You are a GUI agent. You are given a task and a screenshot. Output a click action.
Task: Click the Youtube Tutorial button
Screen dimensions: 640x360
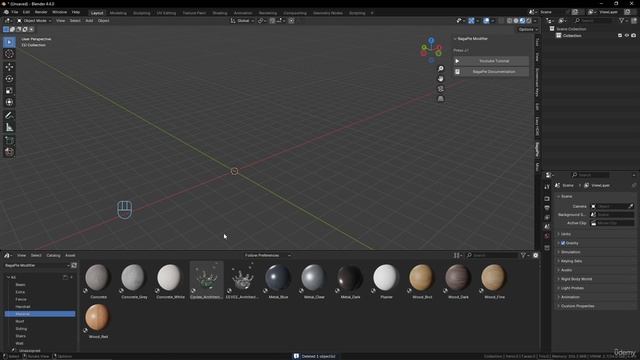tap(491, 61)
